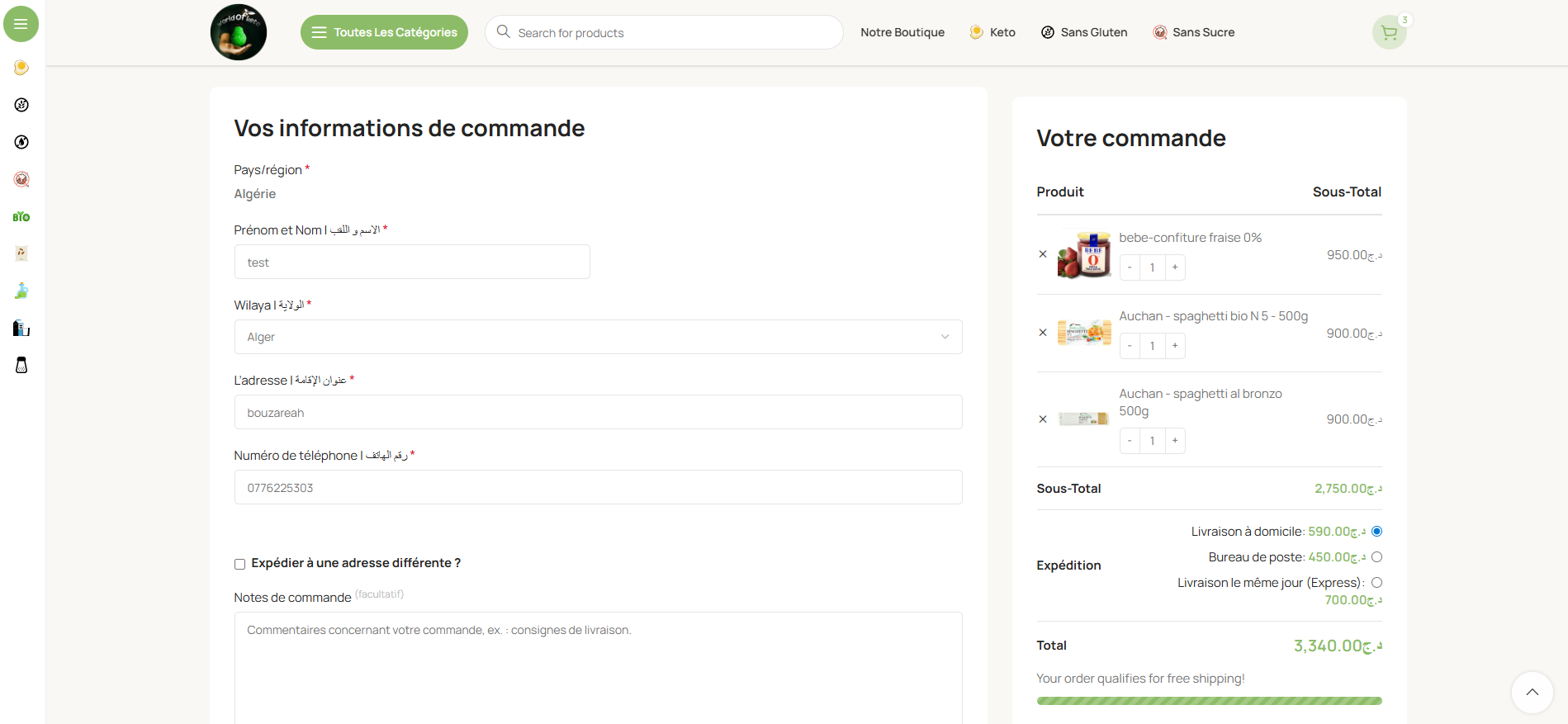Click the World of Keto logo

click(x=239, y=32)
